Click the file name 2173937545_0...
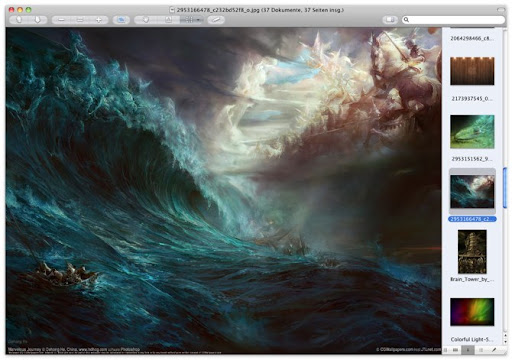 click(x=472, y=99)
